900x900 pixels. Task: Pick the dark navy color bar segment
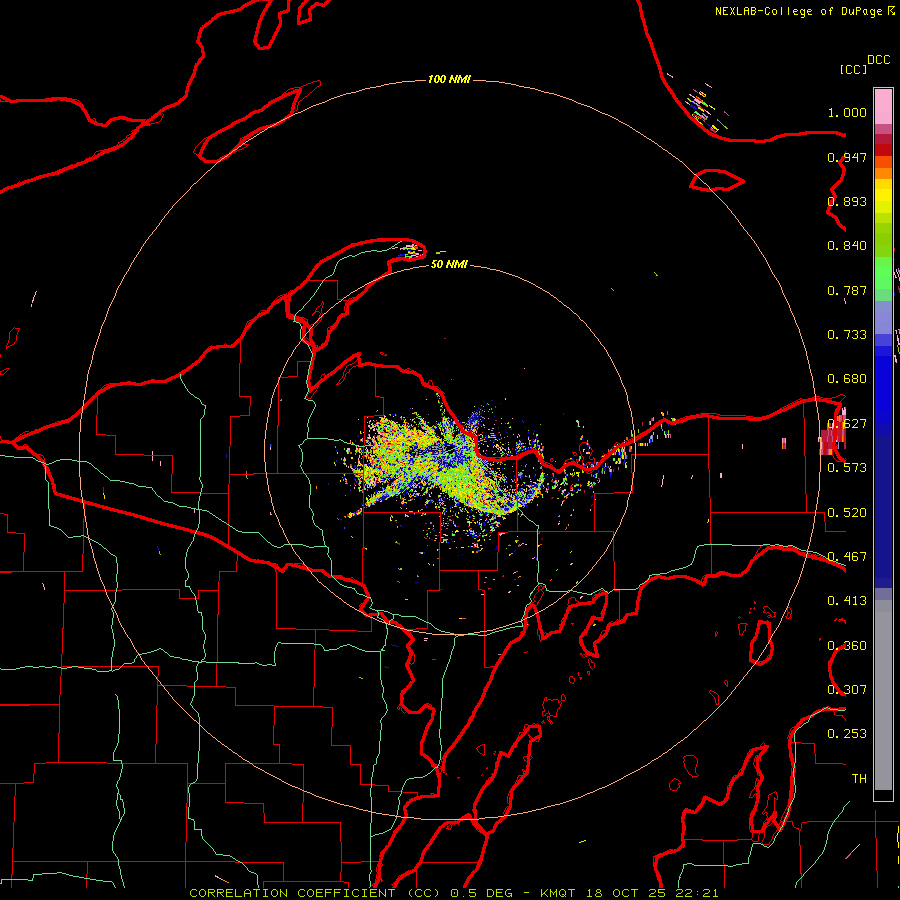click(883, 511)
